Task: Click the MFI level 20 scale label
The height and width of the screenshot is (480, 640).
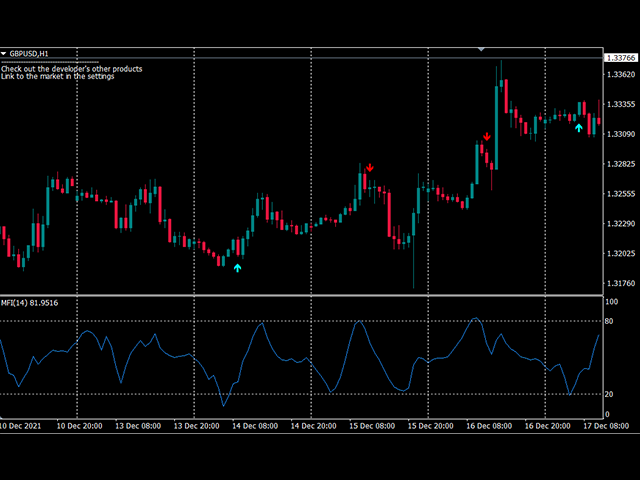Action: coord(611,394)
